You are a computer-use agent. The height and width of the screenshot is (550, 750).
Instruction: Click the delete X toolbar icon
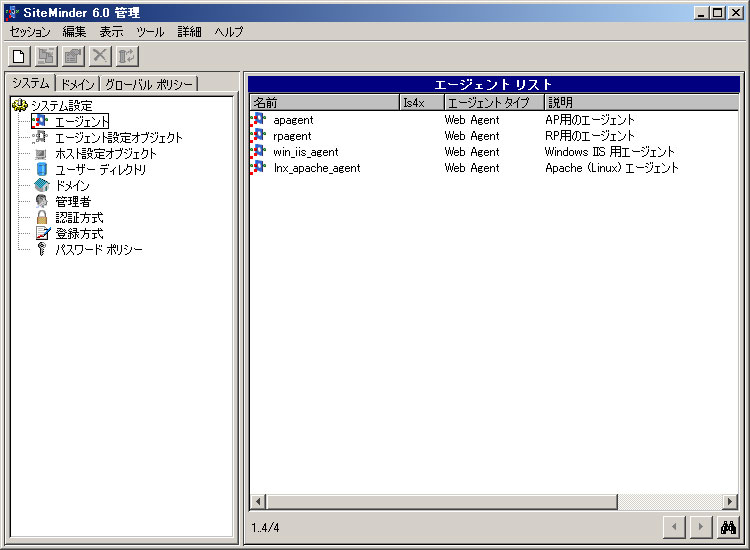100,56
